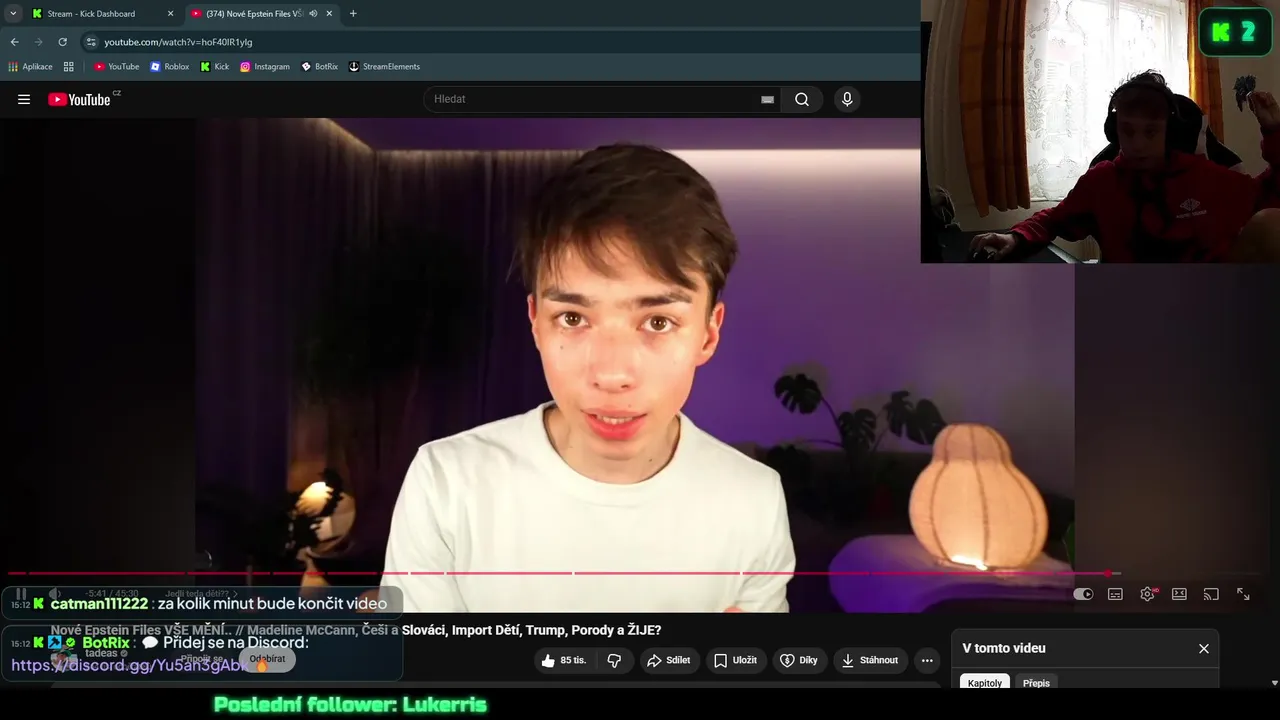Viewport: 1280px width, 720px height.
Task: Start voice search with the microphone
Action: pyautogui.click(x=847, y=99)
